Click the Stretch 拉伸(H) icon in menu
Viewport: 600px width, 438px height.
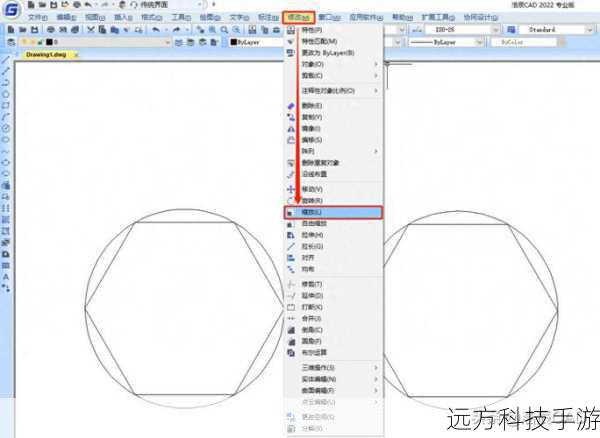pyautogui.click(x=291, y=235)
